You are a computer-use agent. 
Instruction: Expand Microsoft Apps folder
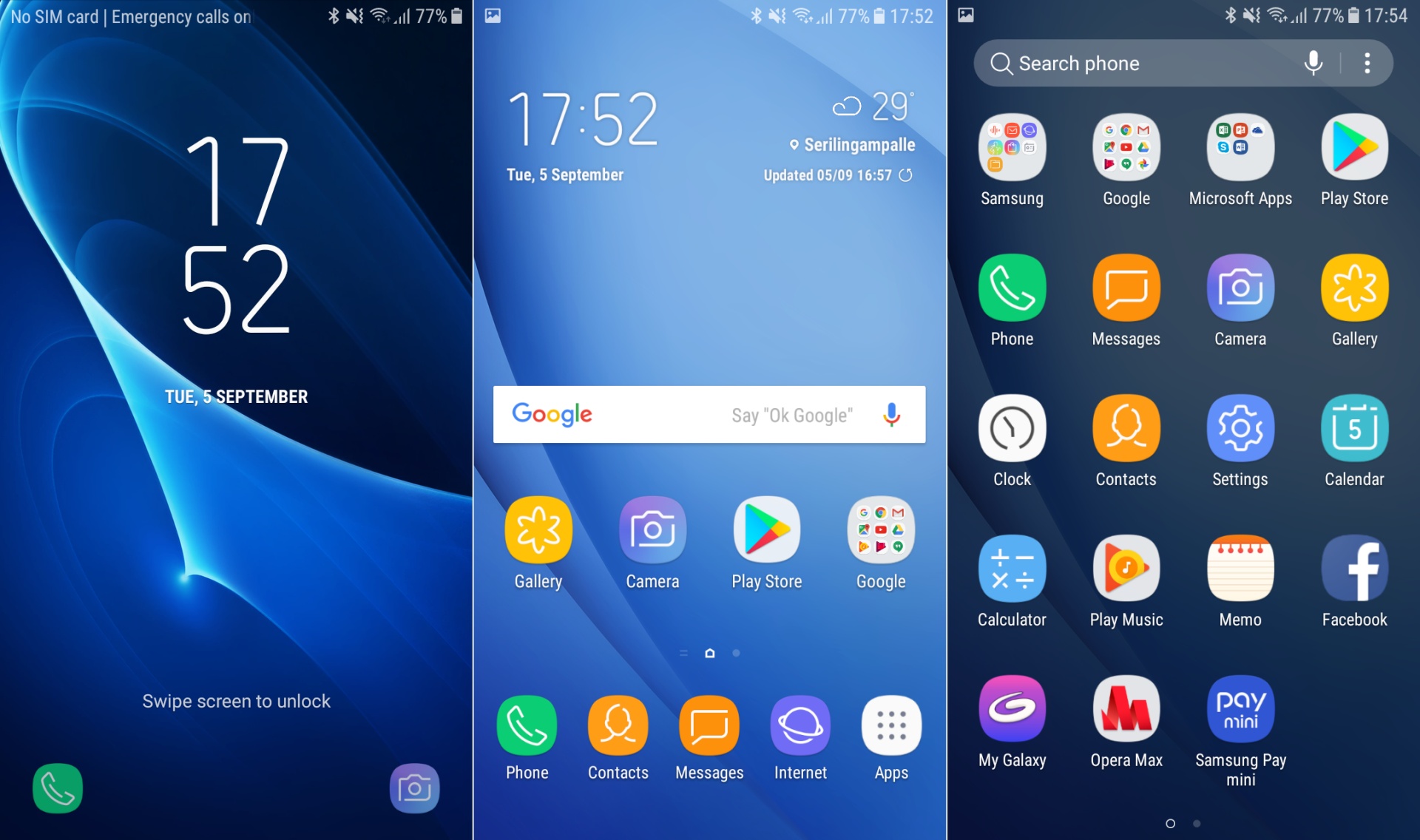click(x=1240, y=155)
